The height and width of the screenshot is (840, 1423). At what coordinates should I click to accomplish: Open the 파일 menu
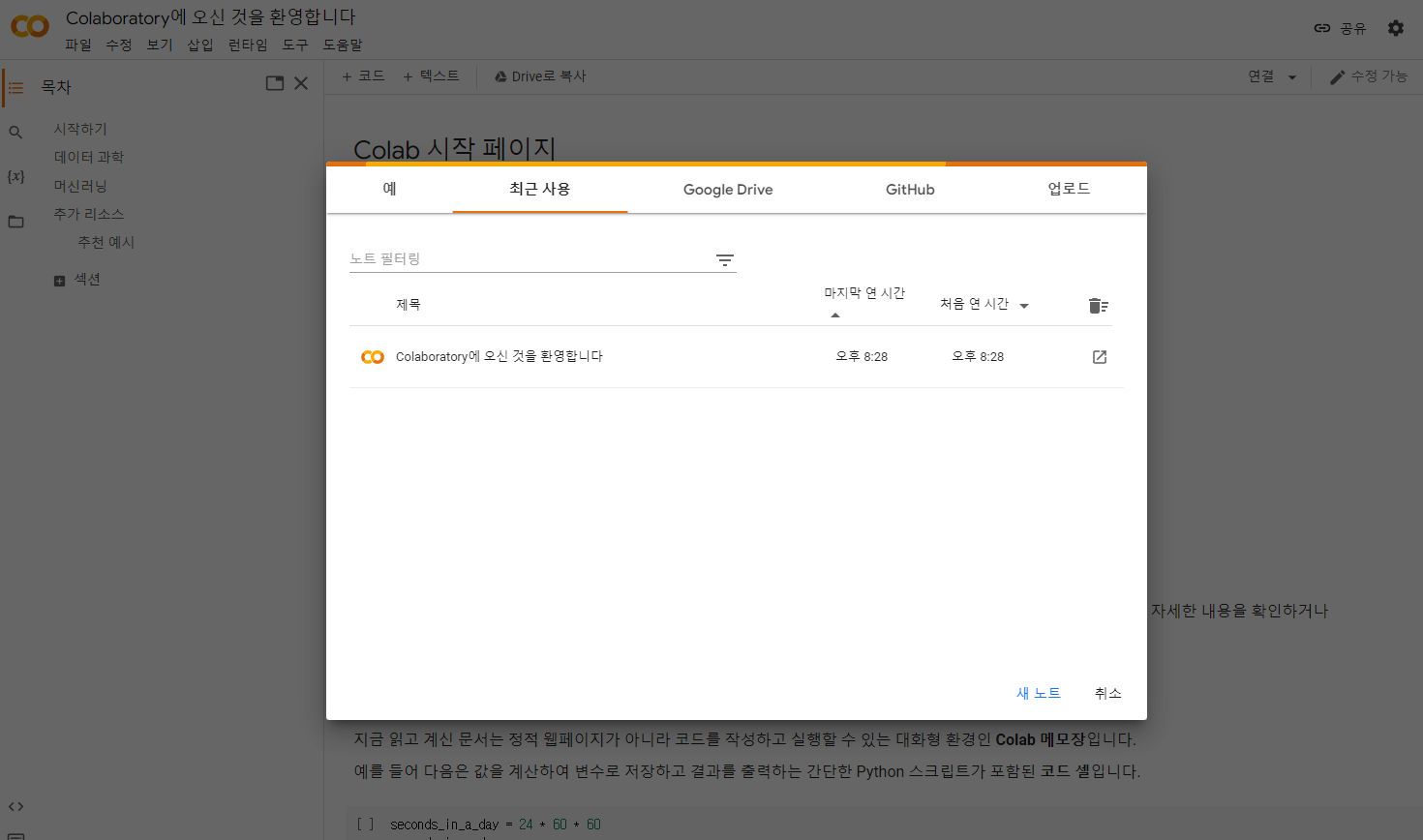pos(78,45)
